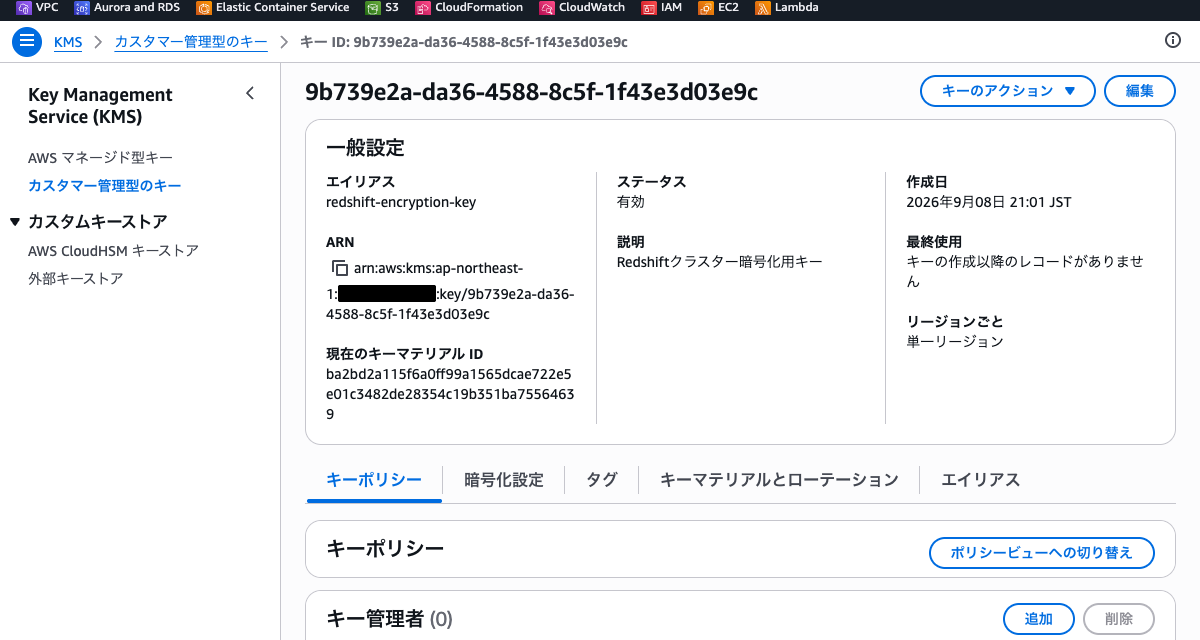
Task: Open 外部キーストア in sidebar
Action: [x=76, y=279]
